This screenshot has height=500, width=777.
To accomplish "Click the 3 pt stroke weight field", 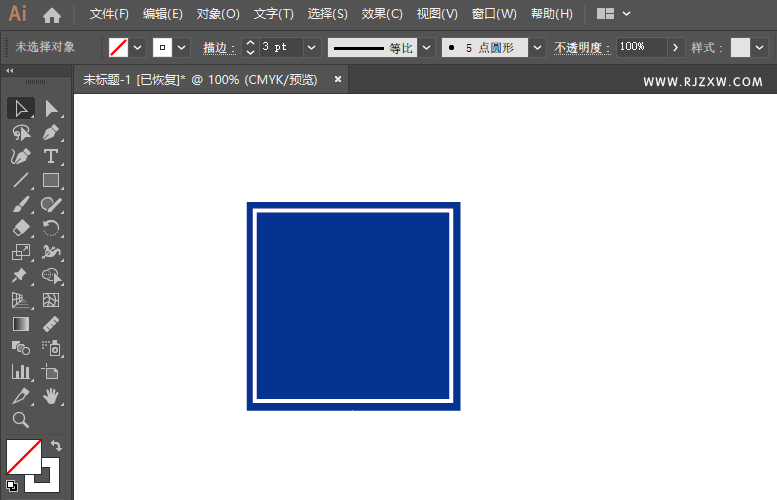I will 280,48.
